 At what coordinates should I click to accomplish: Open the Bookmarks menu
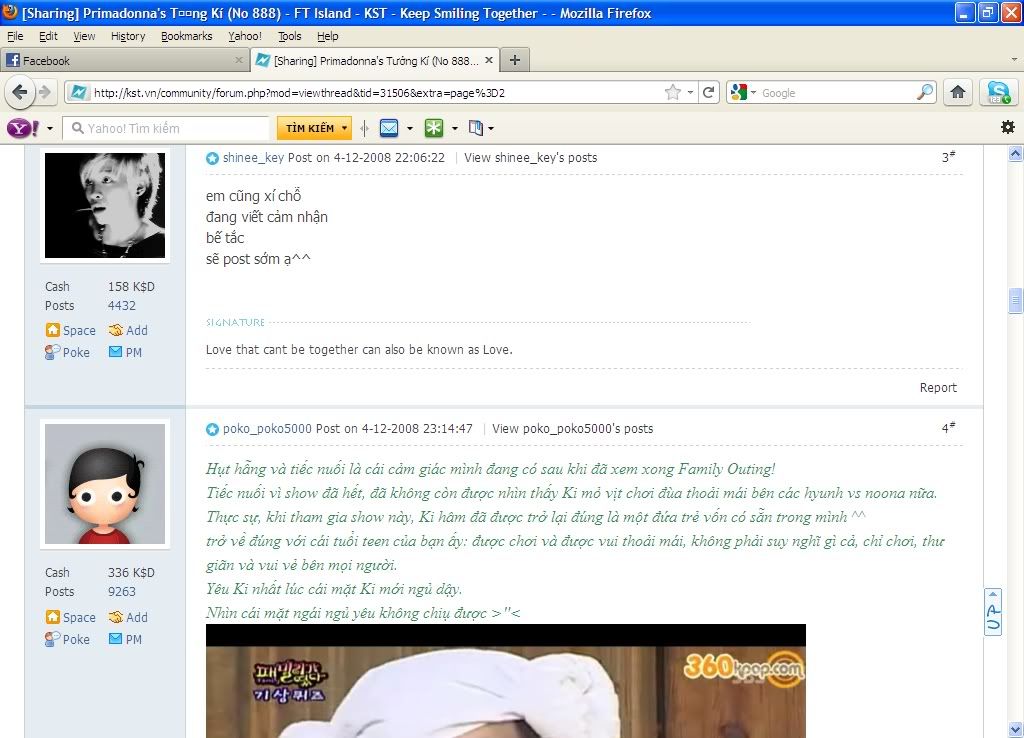tap(187, 36)
